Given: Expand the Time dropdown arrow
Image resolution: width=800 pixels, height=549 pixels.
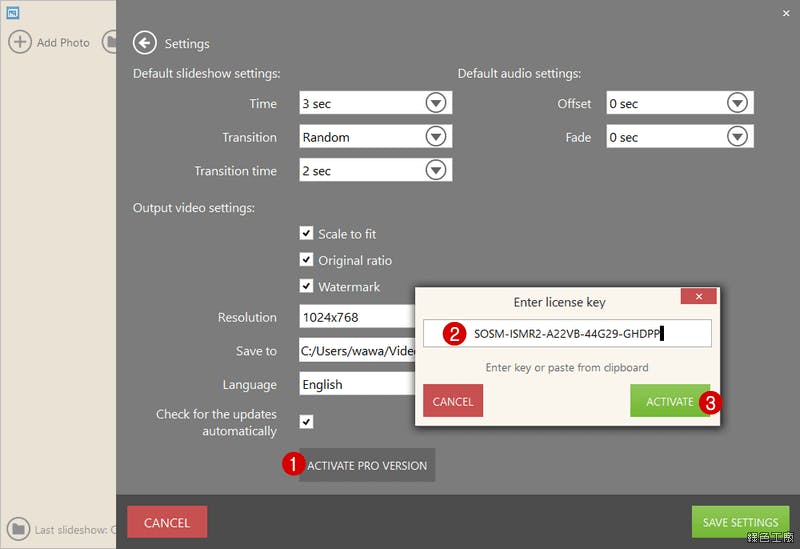Looking at the screenshot, I should point(436,103).
